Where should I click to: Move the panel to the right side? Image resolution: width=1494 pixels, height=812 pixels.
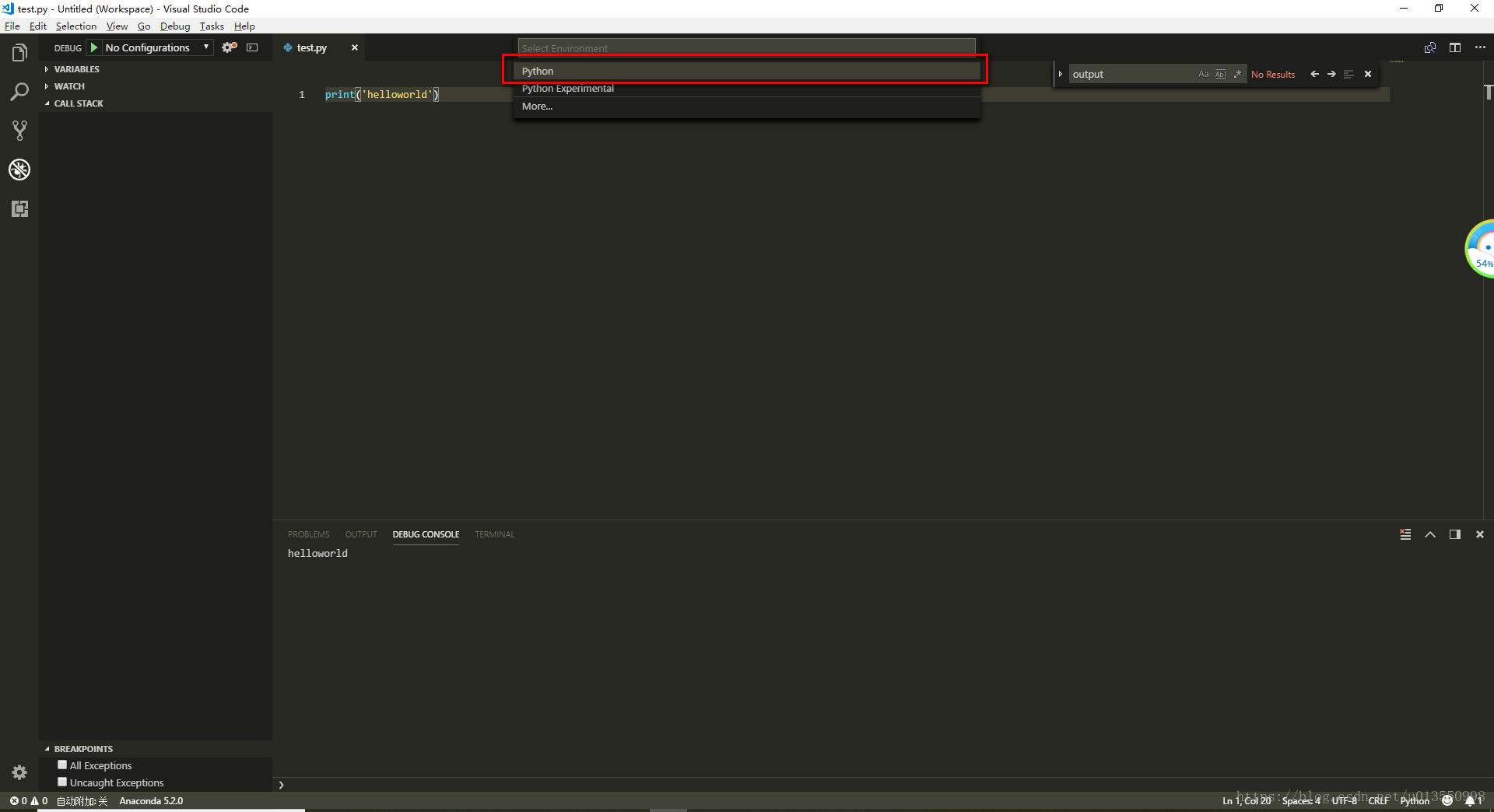pyautogui.click(x=1455, y=534)
